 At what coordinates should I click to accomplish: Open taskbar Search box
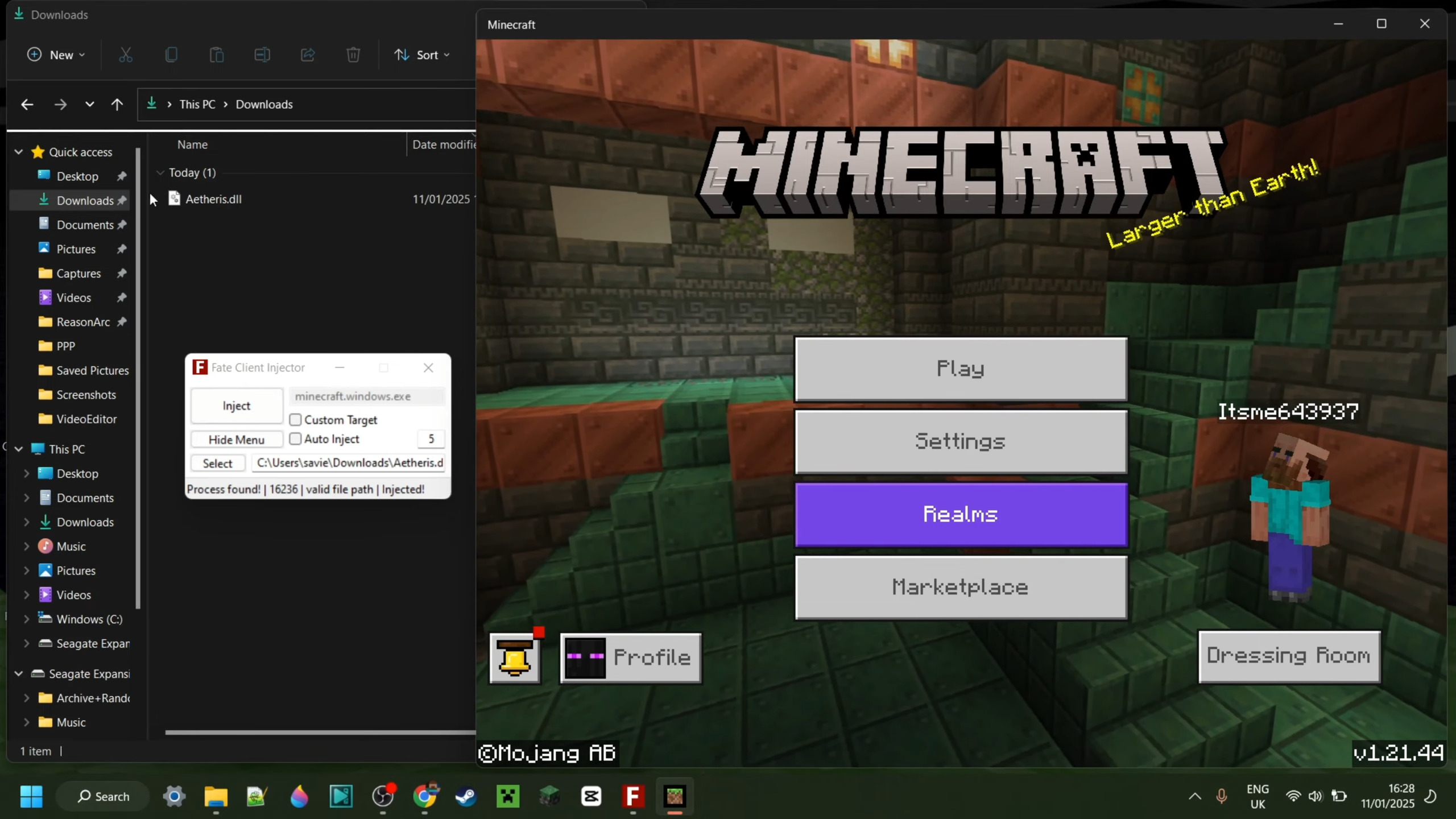coord(103,796)
